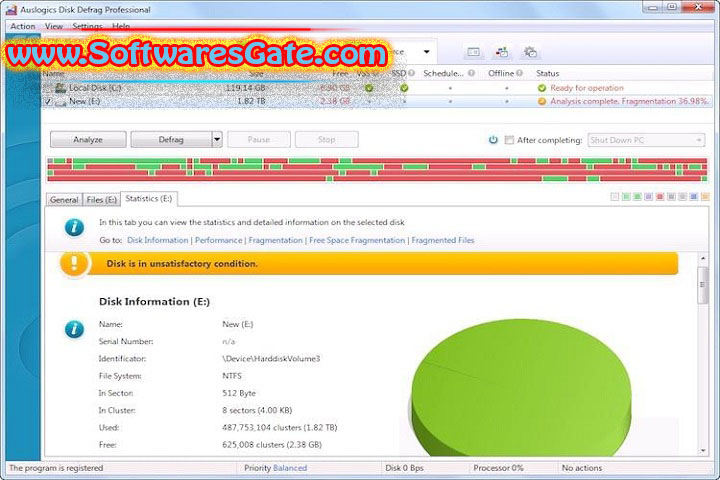This screenshot has height=480, width=720.
Task: Select 'Analysis complete. Fragmentation 36.98%' status text
Action: 629,101
